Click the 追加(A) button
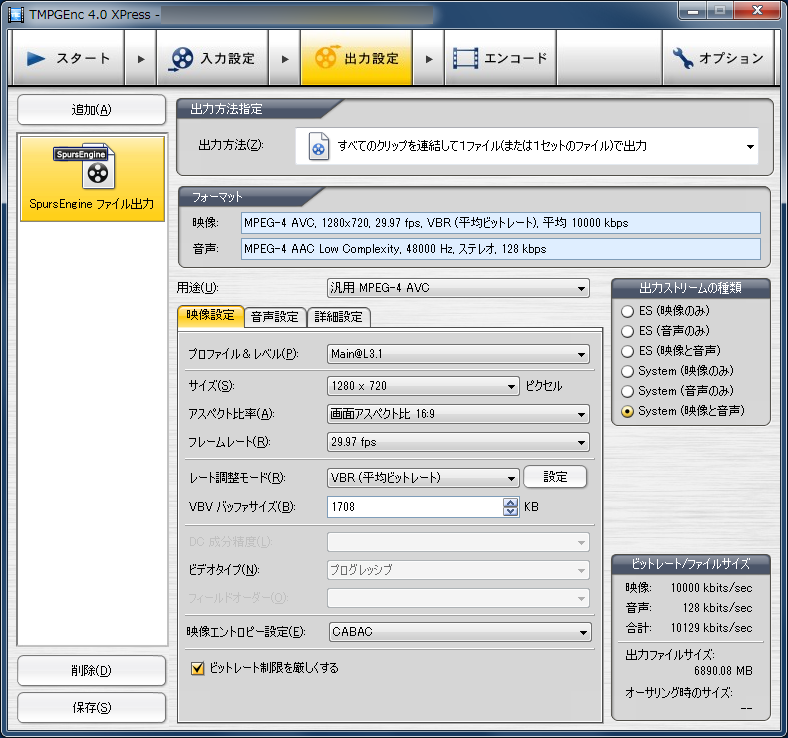Viewport: 788px width, 738px height. [91, 110]
